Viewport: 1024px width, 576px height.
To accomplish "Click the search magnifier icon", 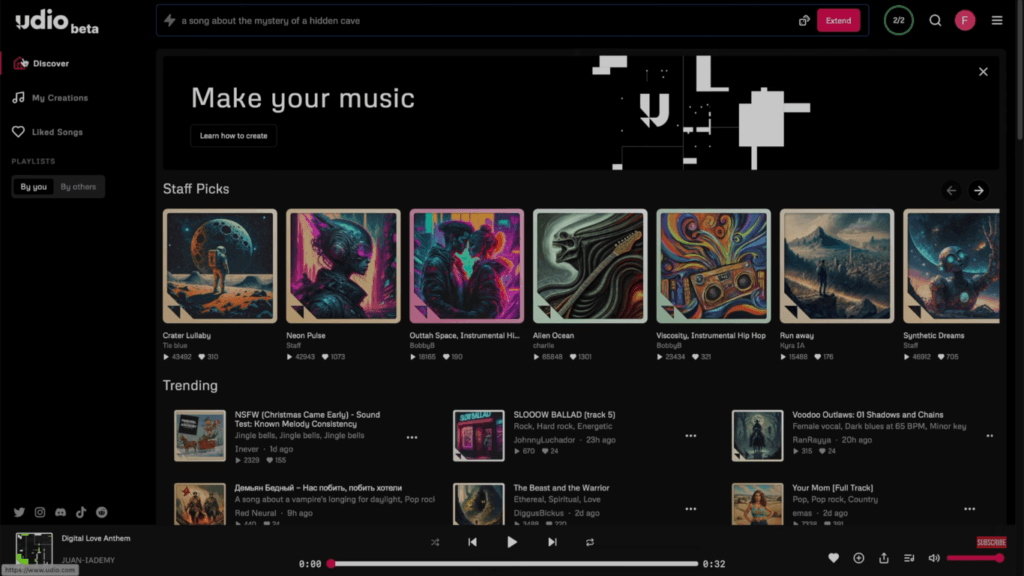I will point(934,19).
